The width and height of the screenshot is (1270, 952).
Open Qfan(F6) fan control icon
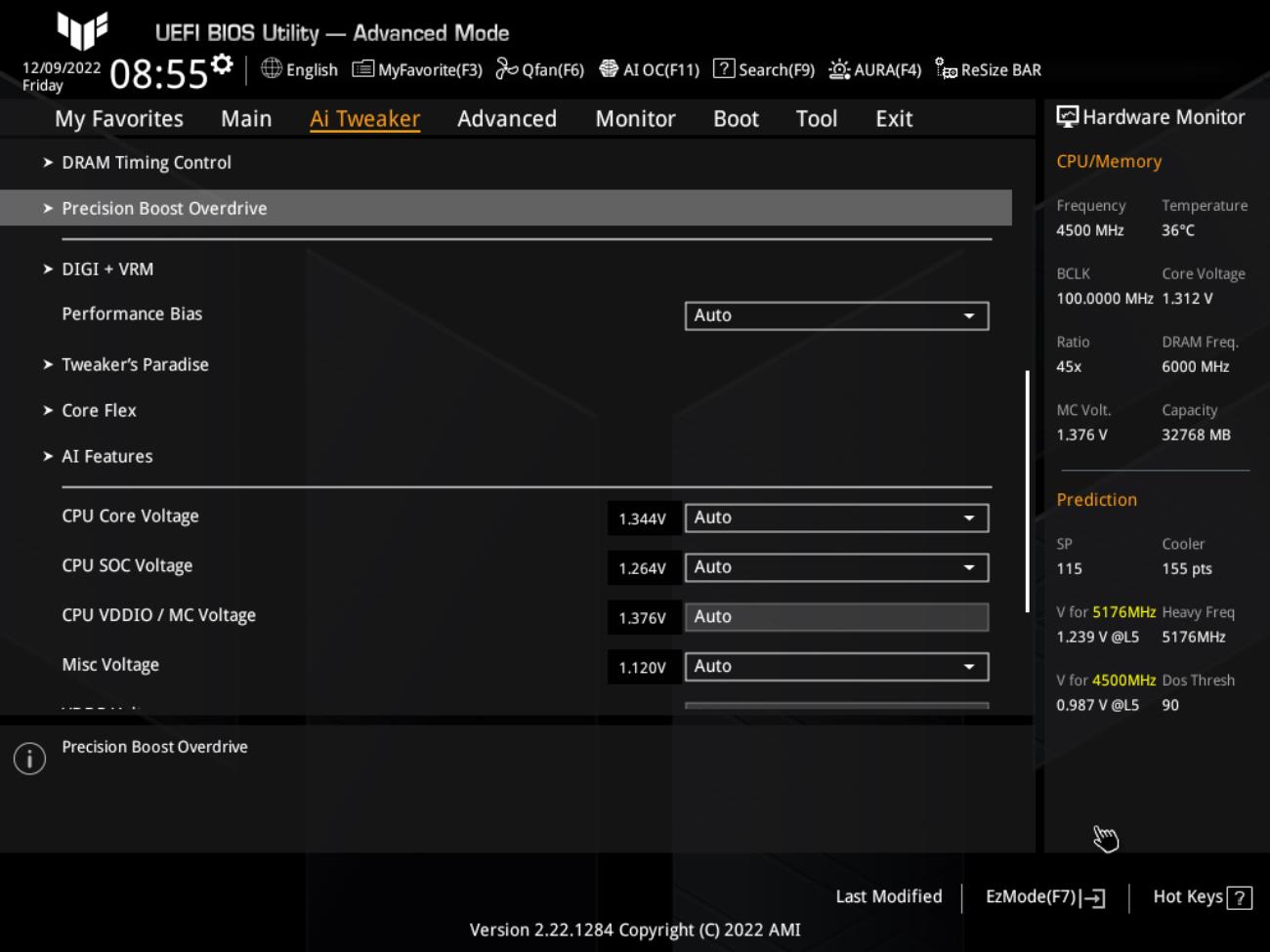(x=506, y=68)
